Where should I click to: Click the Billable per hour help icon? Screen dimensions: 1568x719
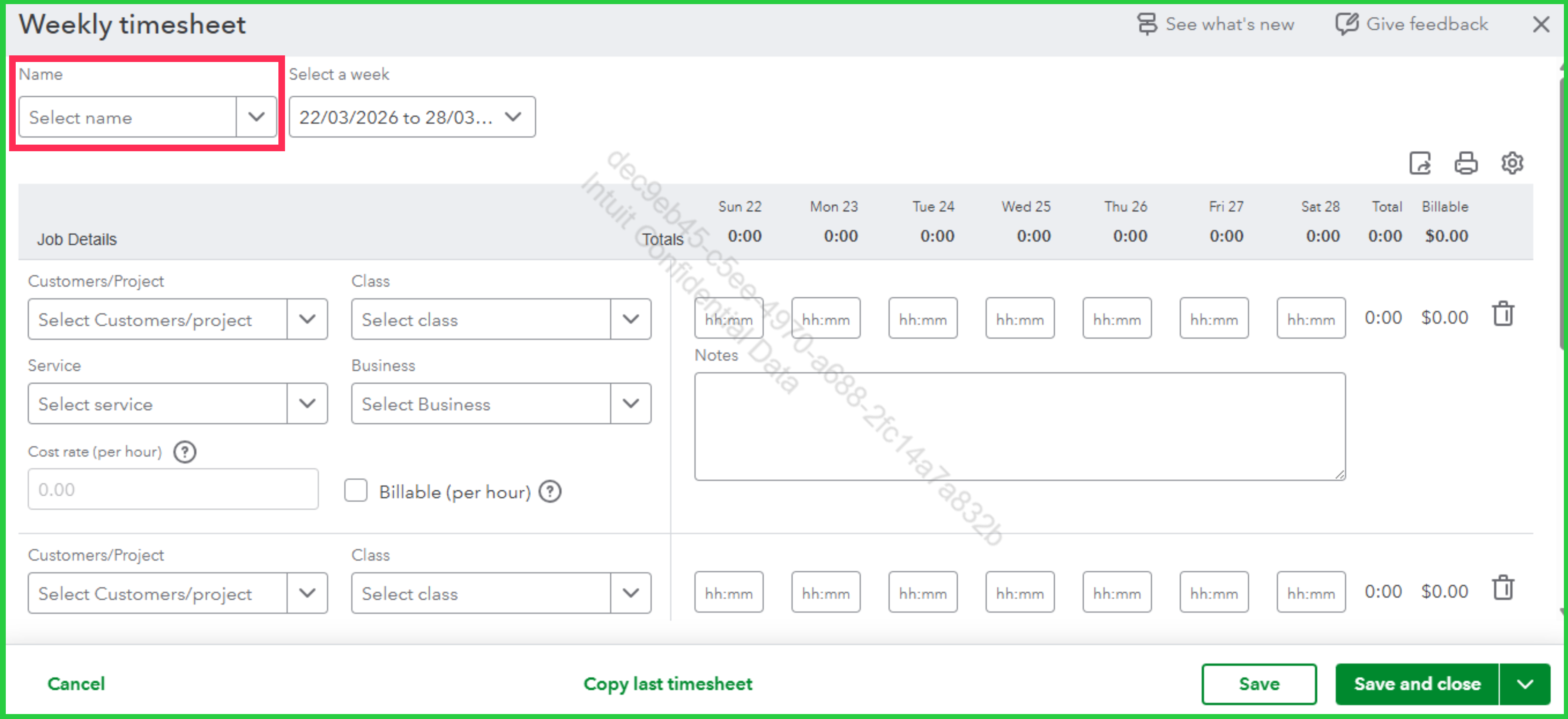[550, 491]
